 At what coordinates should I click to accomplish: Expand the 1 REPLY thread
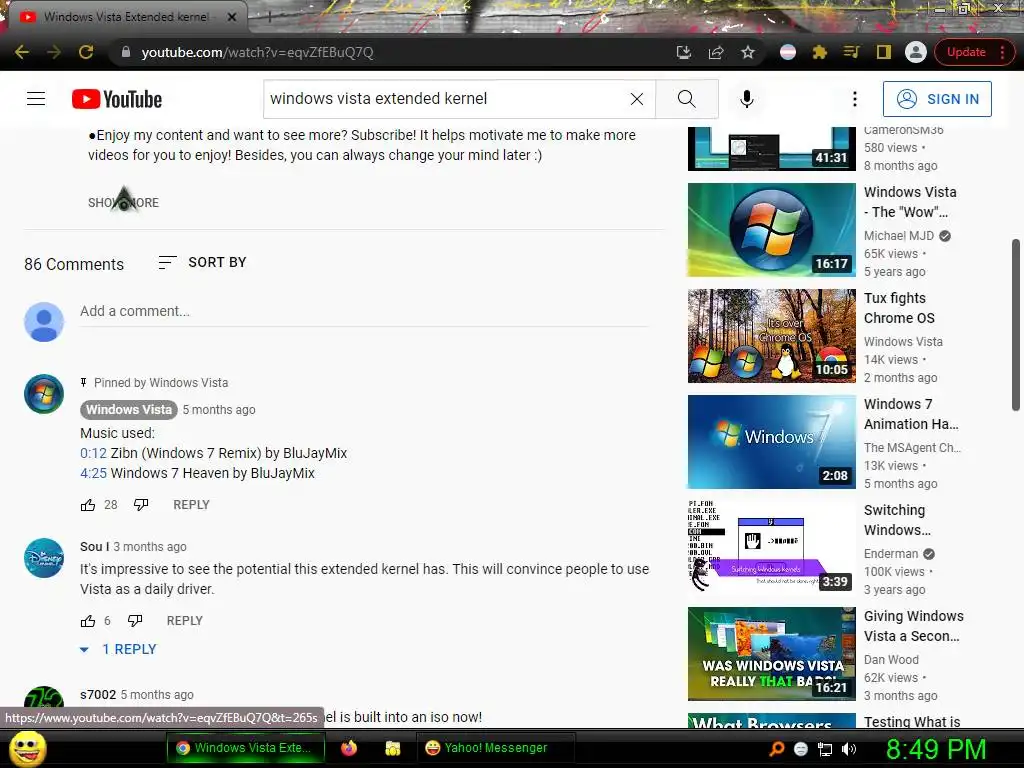[118, 650]
